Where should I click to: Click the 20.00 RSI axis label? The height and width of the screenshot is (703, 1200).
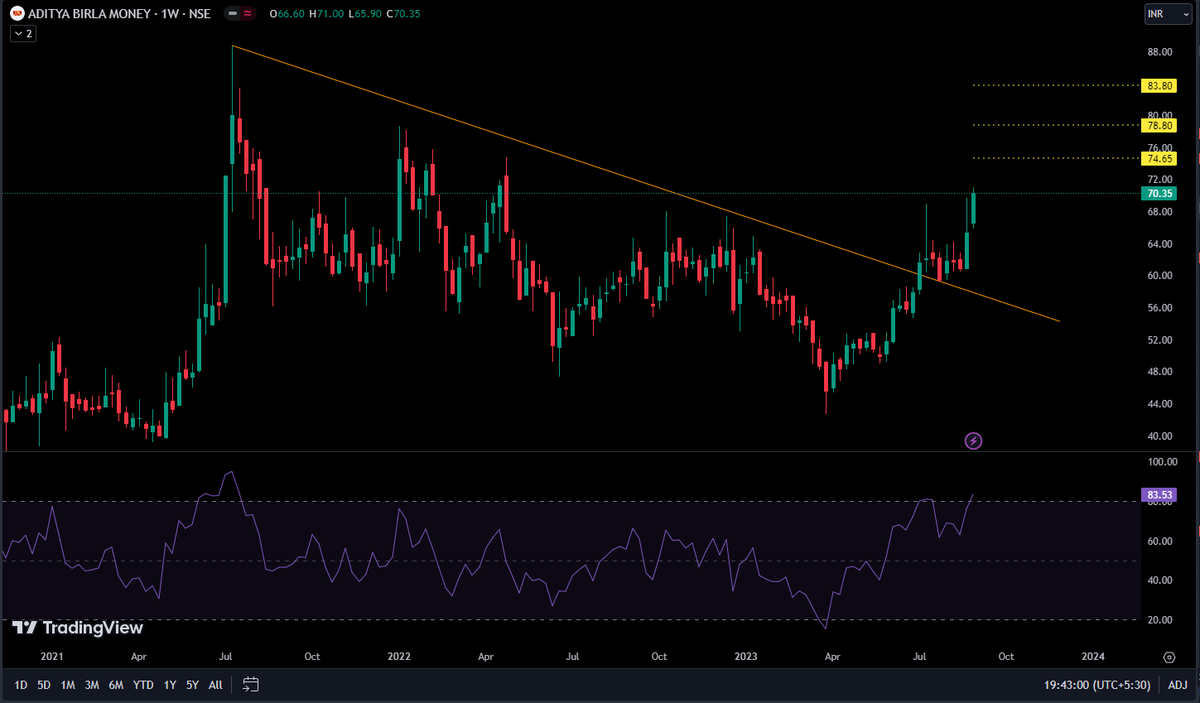pyautogui.click(x=1160, y=620)
